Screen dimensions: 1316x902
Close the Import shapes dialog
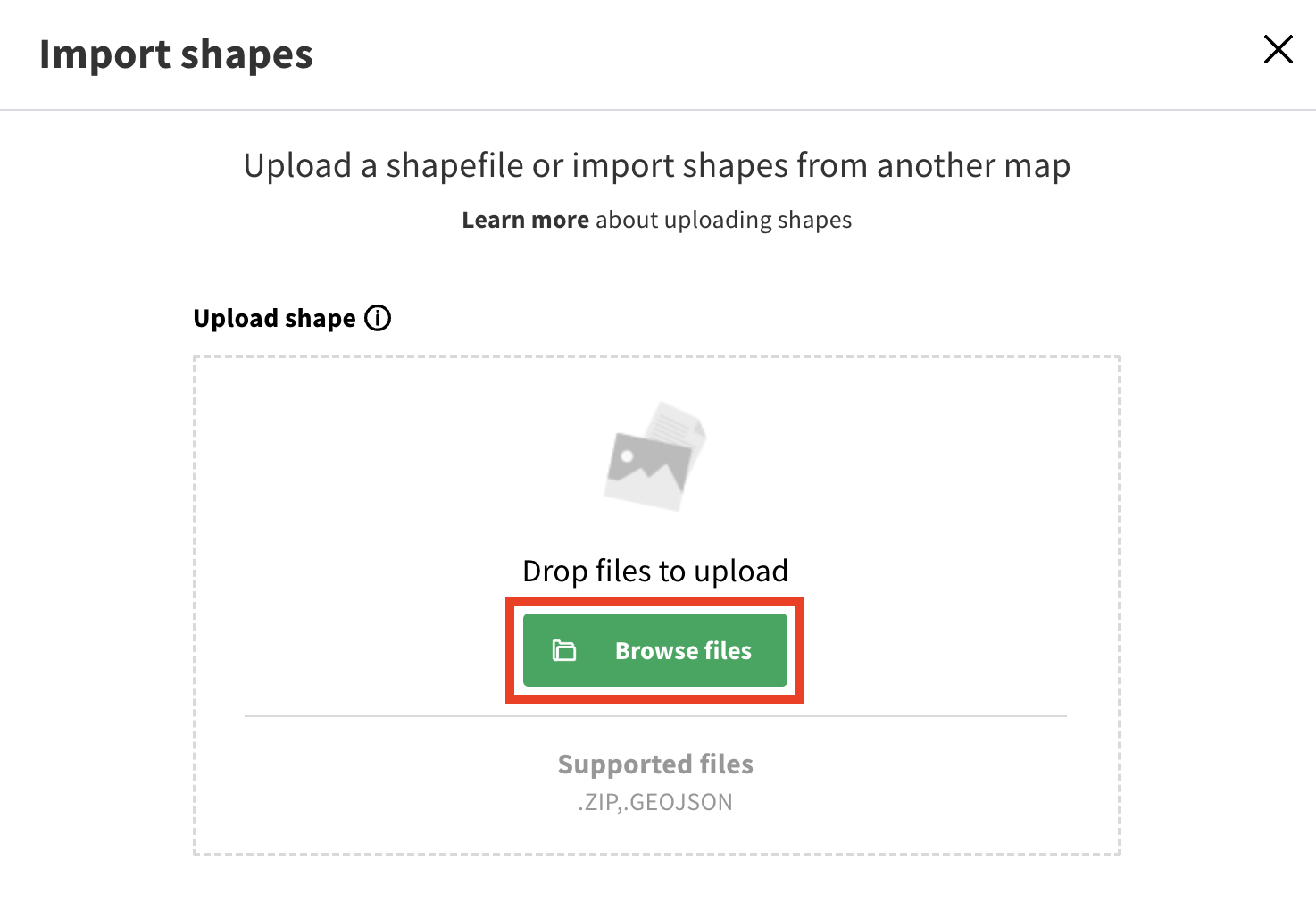[x=1278, y=49]
